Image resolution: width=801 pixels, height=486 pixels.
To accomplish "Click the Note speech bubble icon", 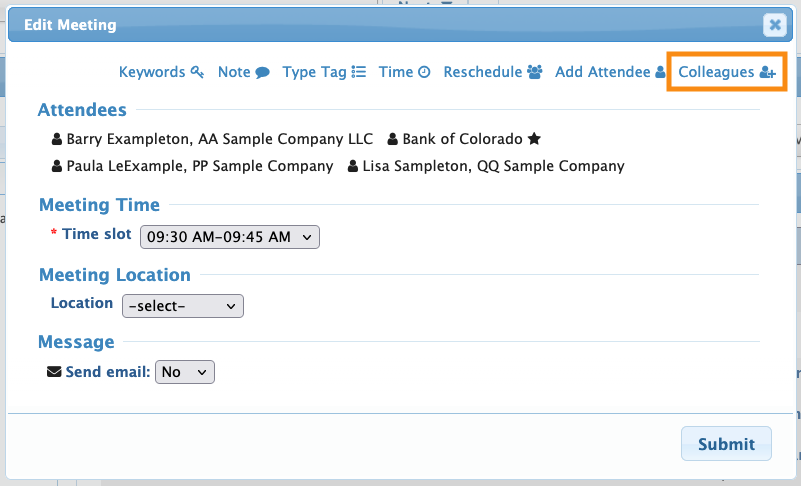I will [x=263, y=72].
